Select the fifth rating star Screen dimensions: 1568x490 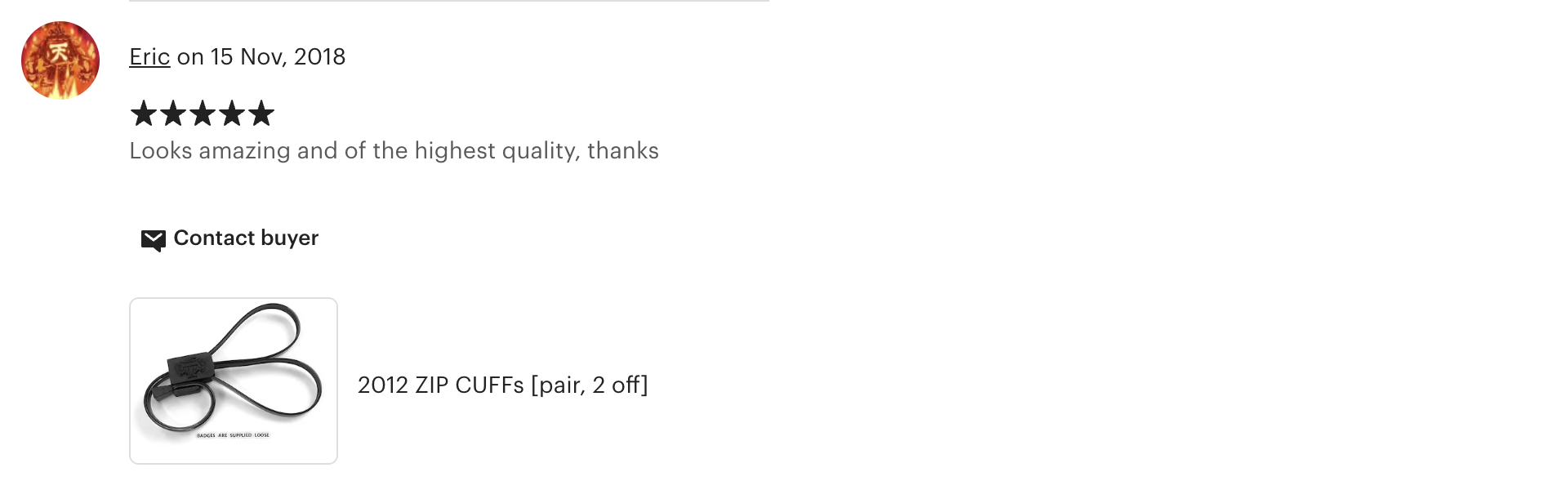coord(261,114)
